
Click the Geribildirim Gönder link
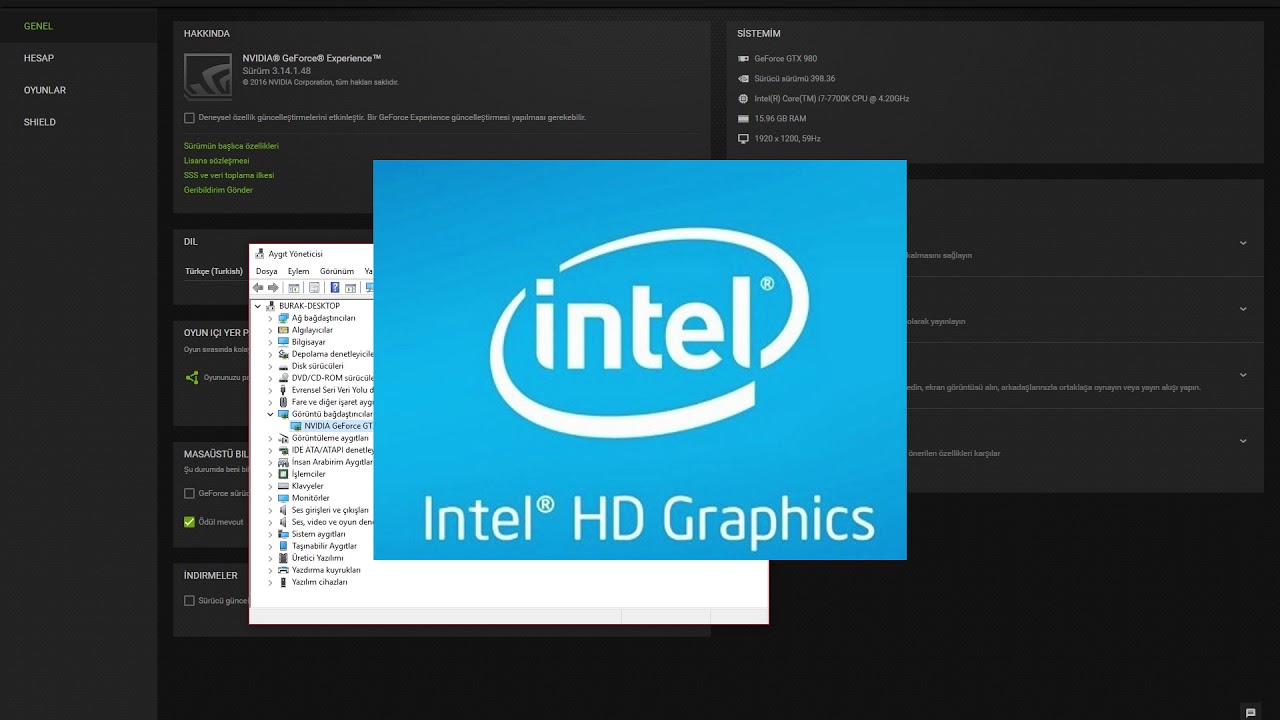[218, 190]
